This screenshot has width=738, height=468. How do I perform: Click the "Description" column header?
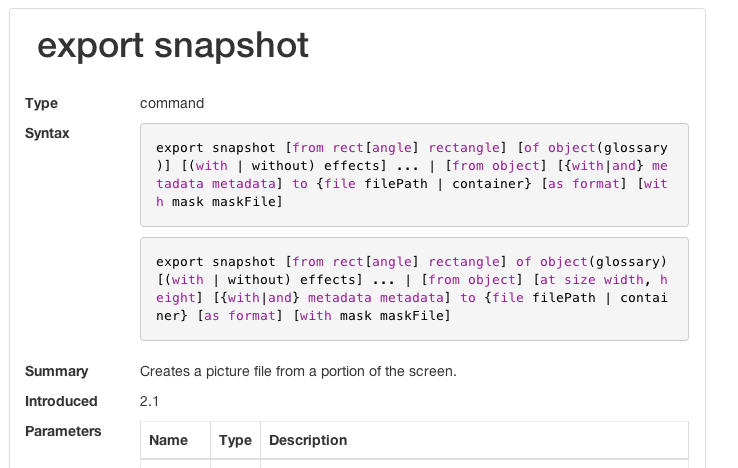coord(308,440)
